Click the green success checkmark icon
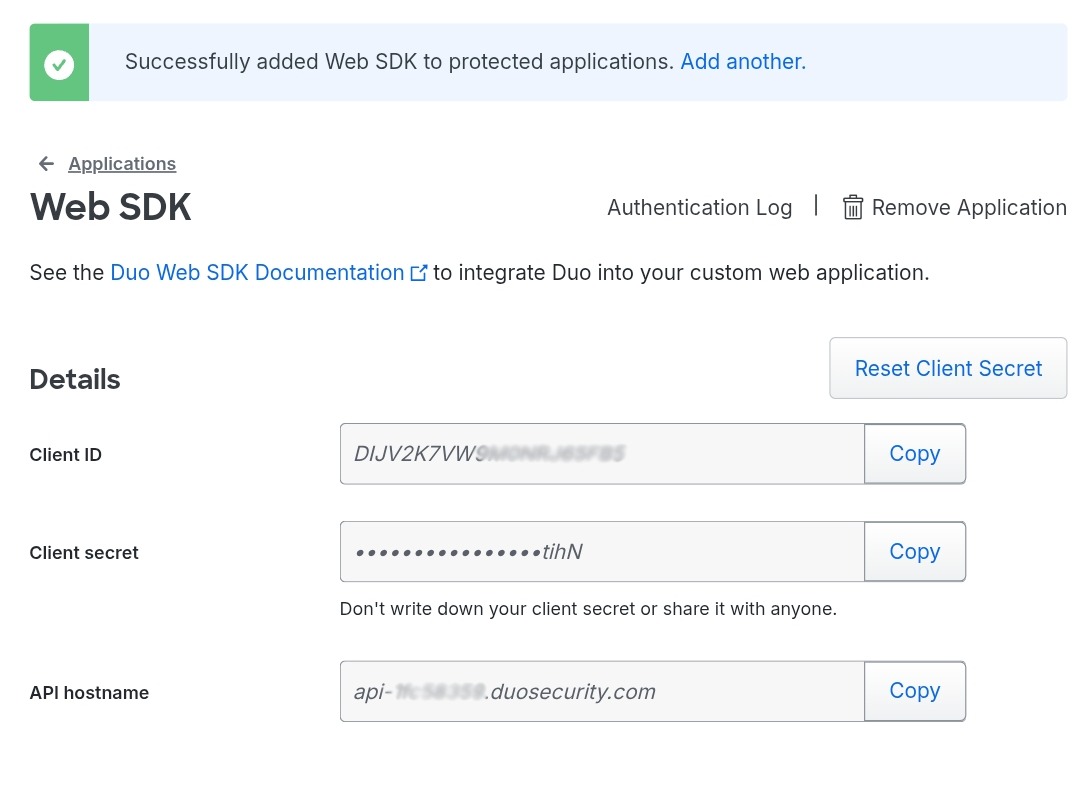Viewport: 1080px width, 804px height. tap(59, 64)
